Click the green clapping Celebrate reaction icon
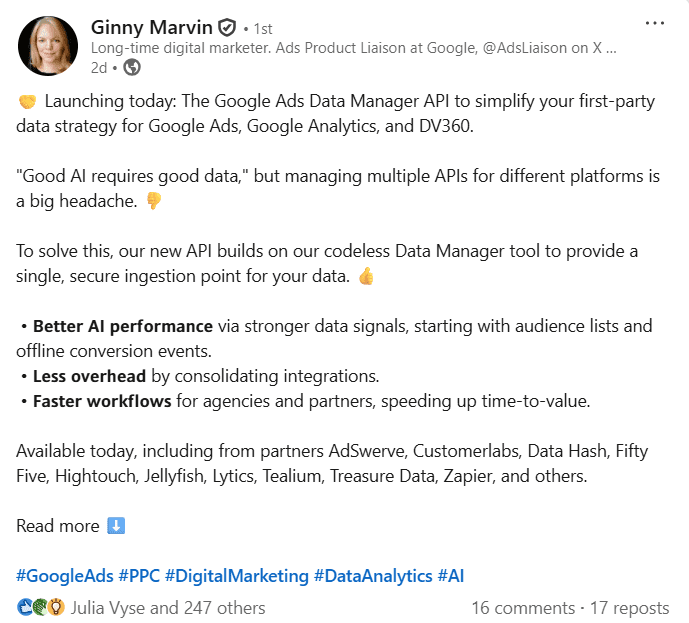Screen dimensions: 689x623 pos(40,607)
